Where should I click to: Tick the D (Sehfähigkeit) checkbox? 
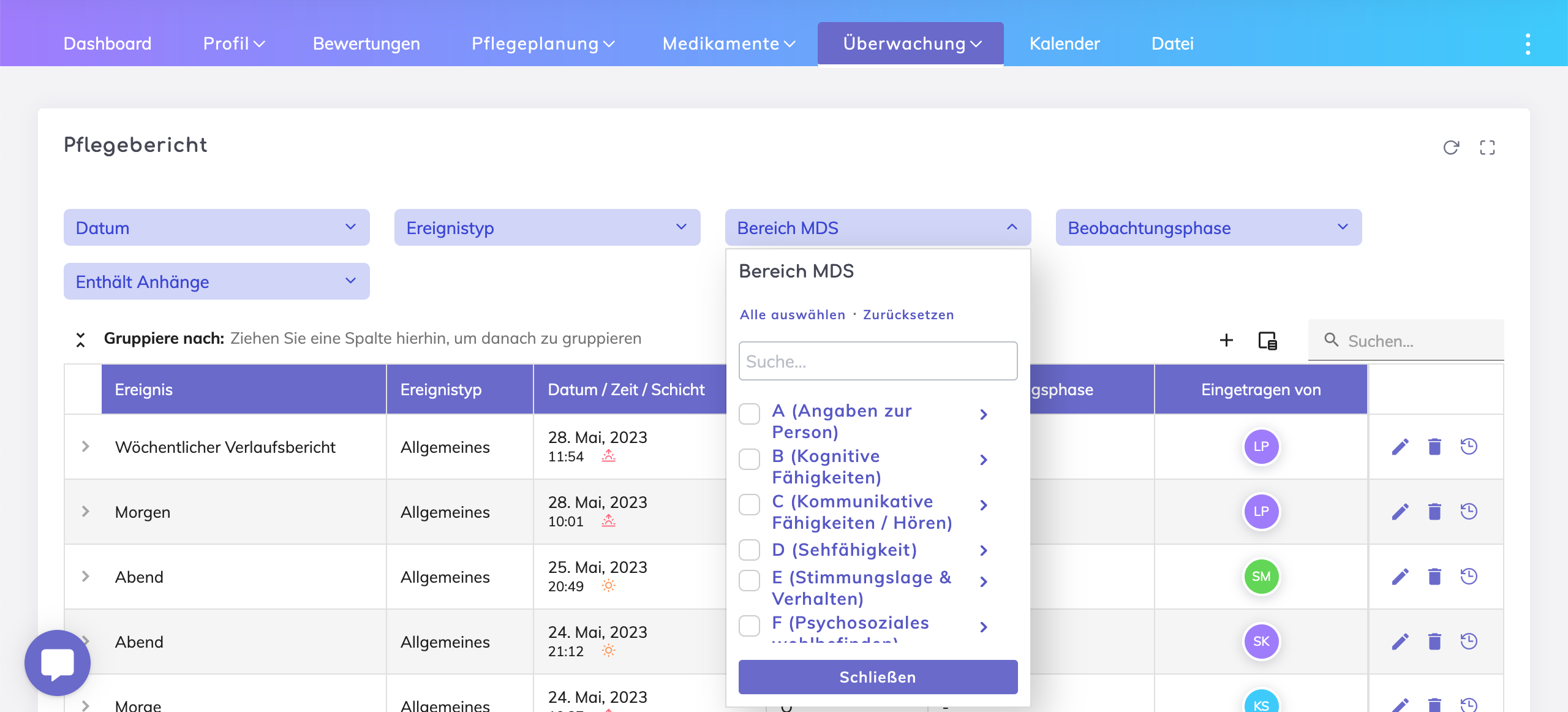pyautogui.click(x=749, y=550)
